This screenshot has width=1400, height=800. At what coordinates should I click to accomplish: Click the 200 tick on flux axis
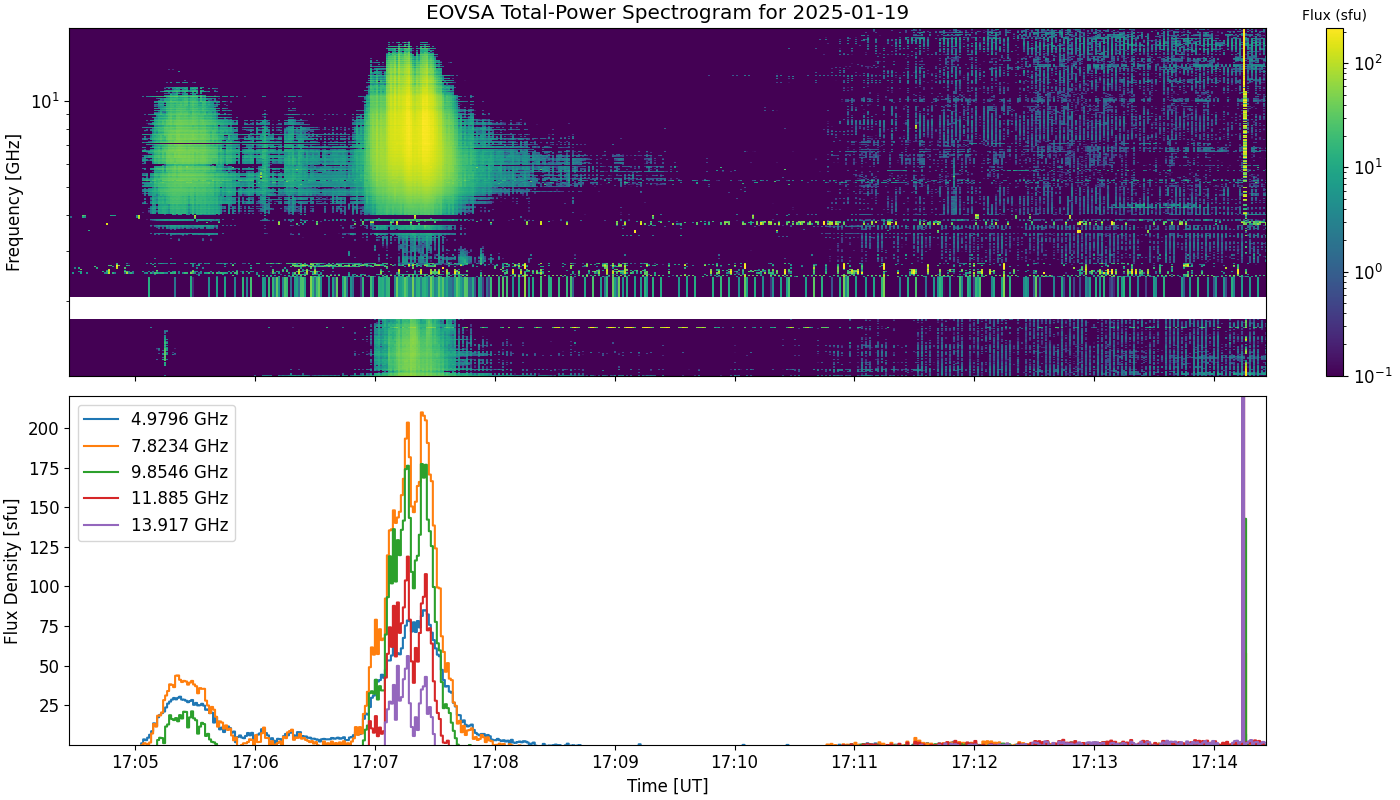(46, 428)
